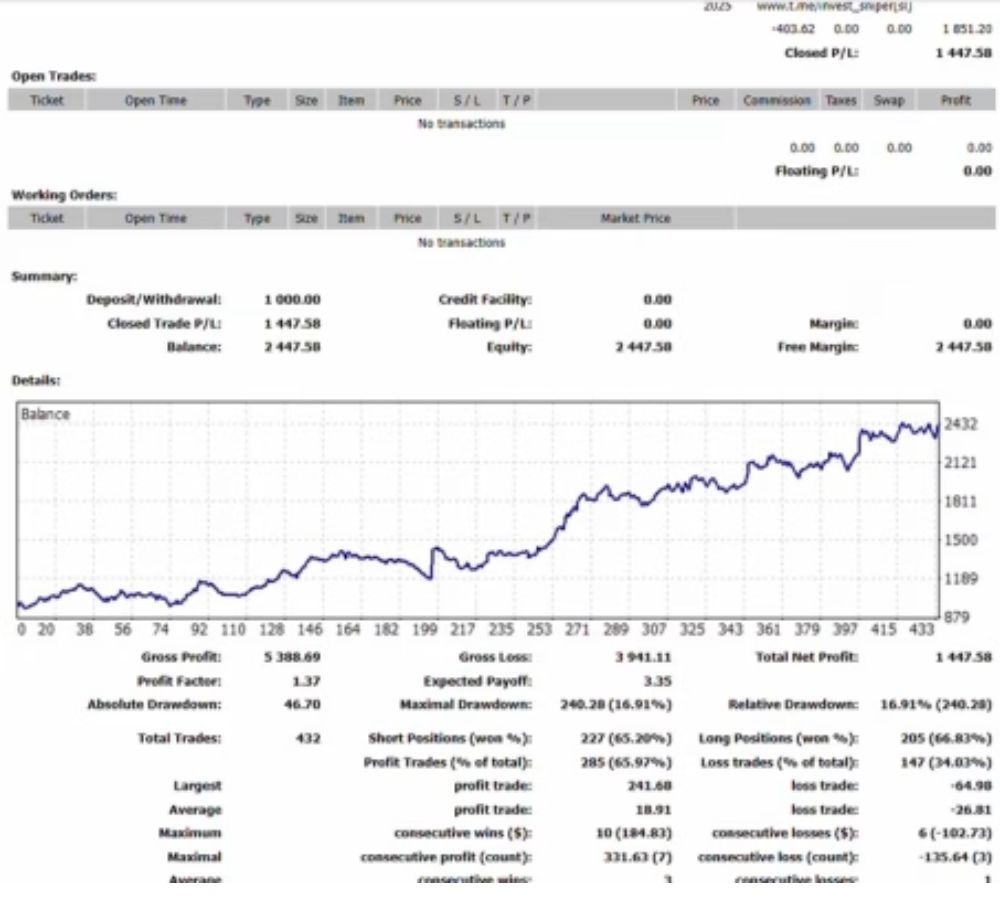This screenshot has width=1000, height=902.
Task: Select consecutive loss value -135.64 (3)
Action: (955, 857)
